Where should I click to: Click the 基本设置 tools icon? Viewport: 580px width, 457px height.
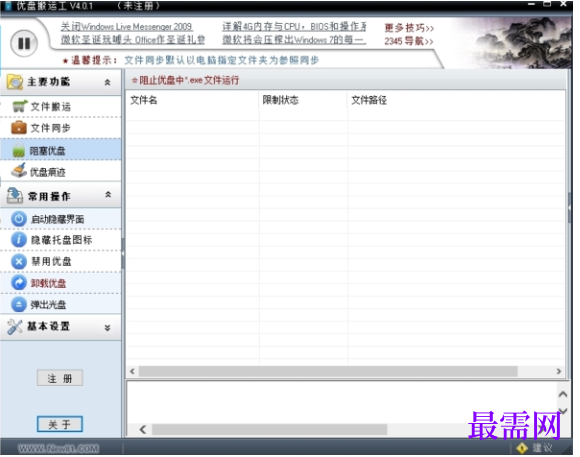pyautogui.click(x=15, y=327)
